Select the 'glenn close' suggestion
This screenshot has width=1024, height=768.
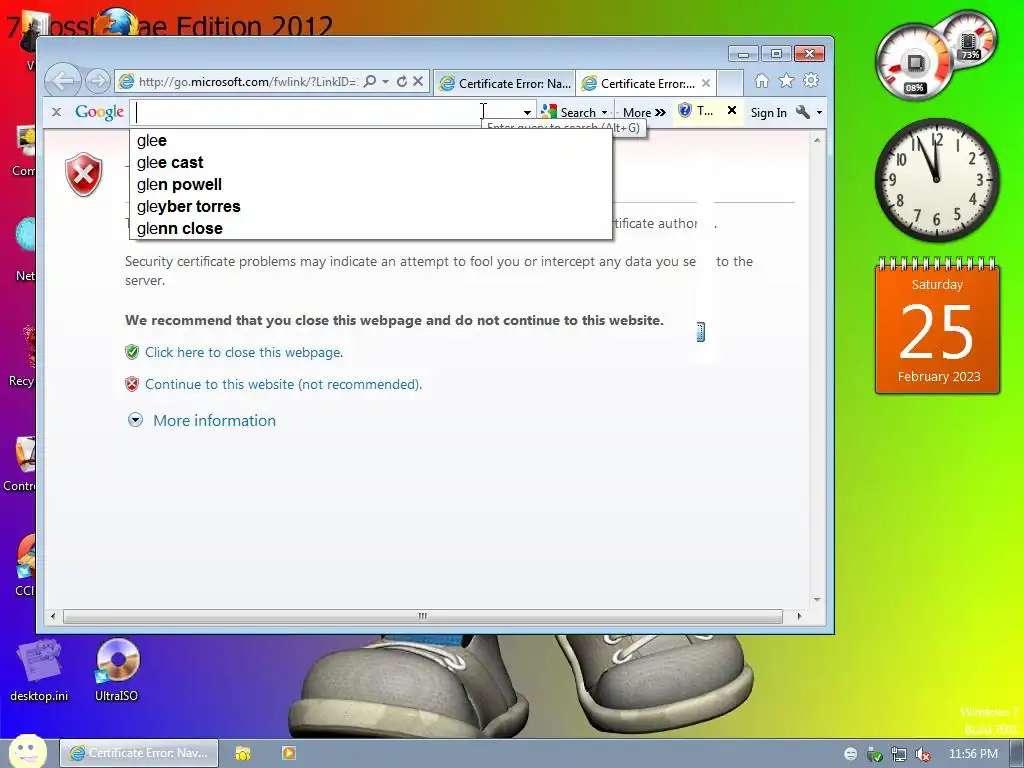(x=371, y=229)
